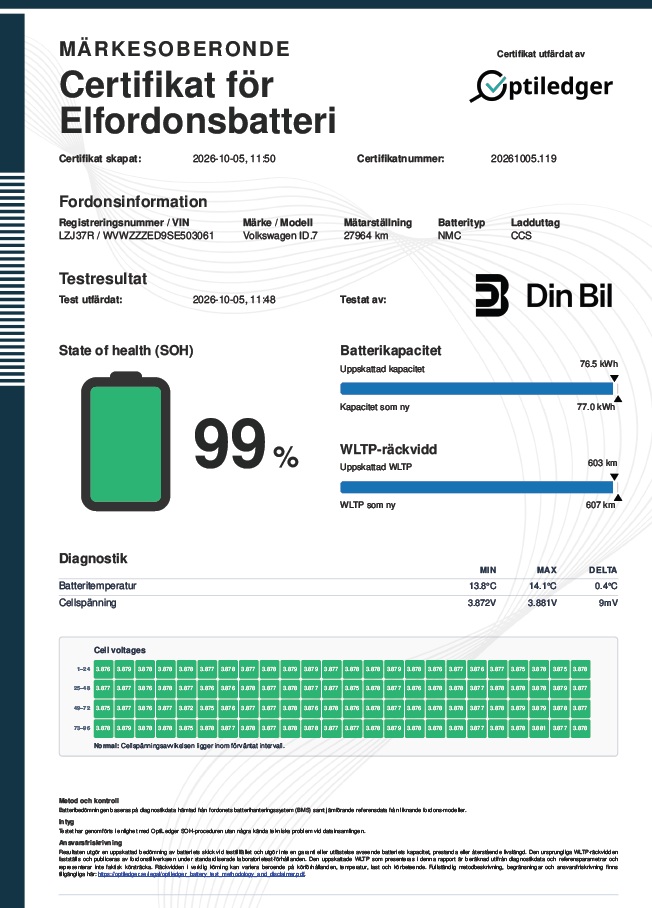The height and width of the screenshot is (908, 652).
Task: Click the green battery icon
Action: coord(126,441)
